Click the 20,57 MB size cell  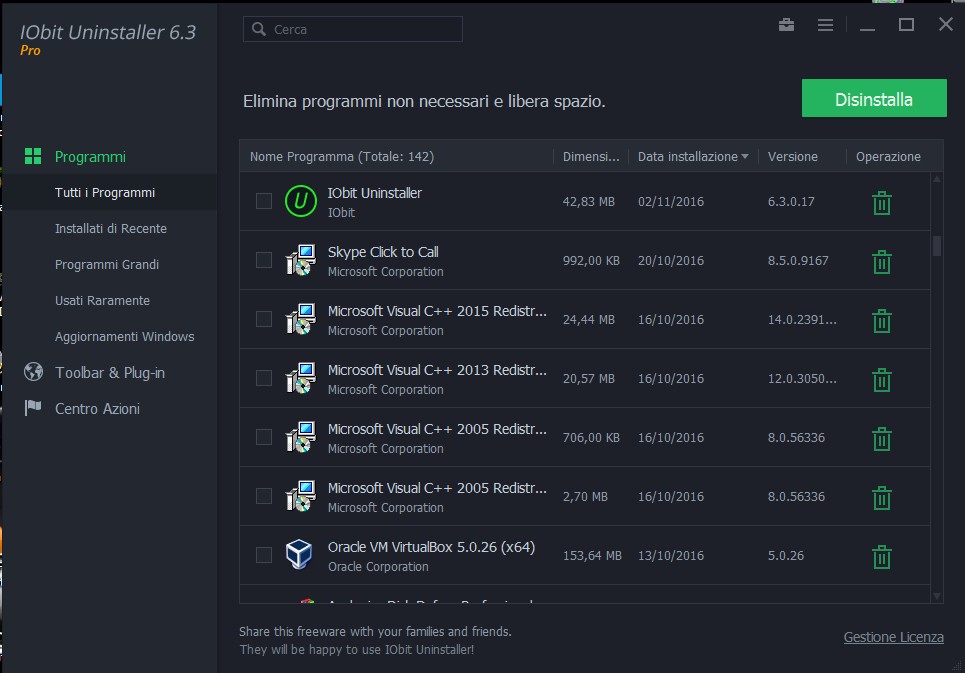coord(588,378)
